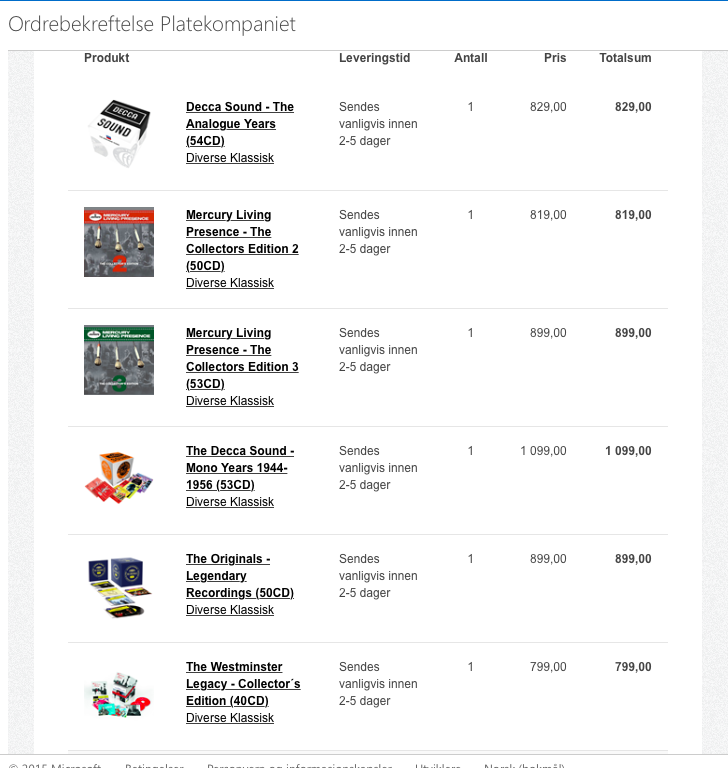Click the green Mercury Living Presence Edition 3 cover

tap(118, 359)
